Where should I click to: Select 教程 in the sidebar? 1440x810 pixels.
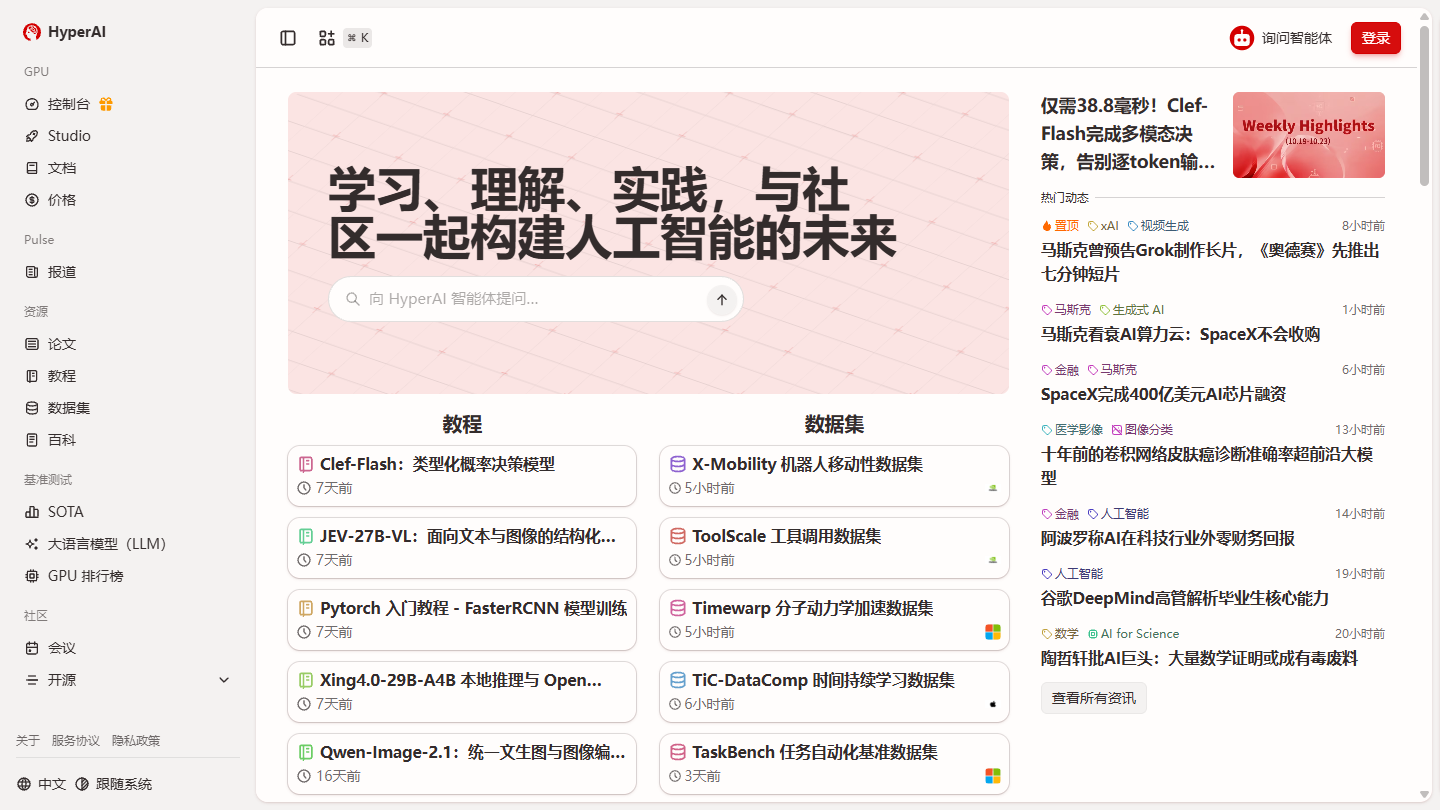(128, 376)
